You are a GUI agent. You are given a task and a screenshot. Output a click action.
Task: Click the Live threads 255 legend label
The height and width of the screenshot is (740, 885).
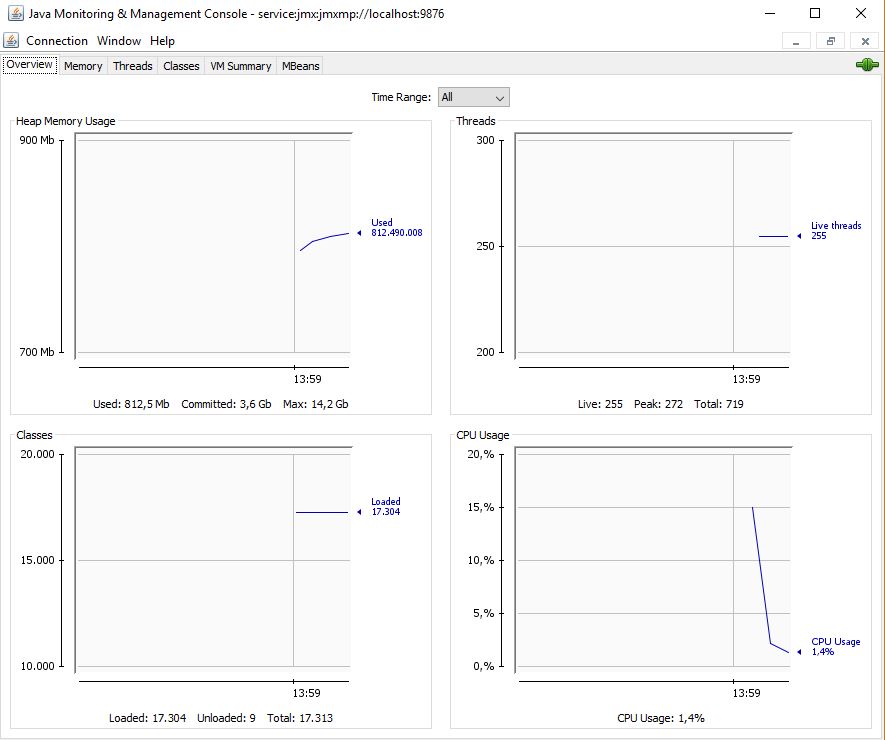point(836,230)
